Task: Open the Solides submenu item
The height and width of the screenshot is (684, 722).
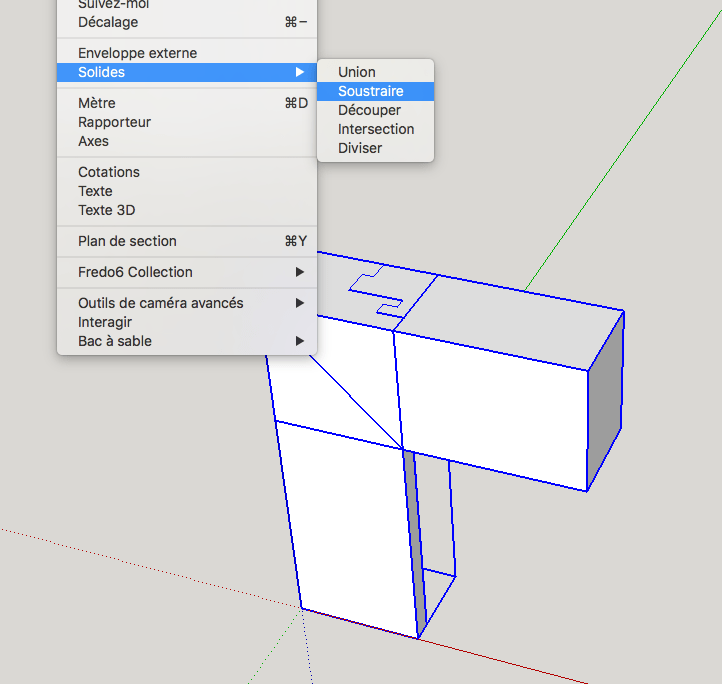Action: (187, 72)
